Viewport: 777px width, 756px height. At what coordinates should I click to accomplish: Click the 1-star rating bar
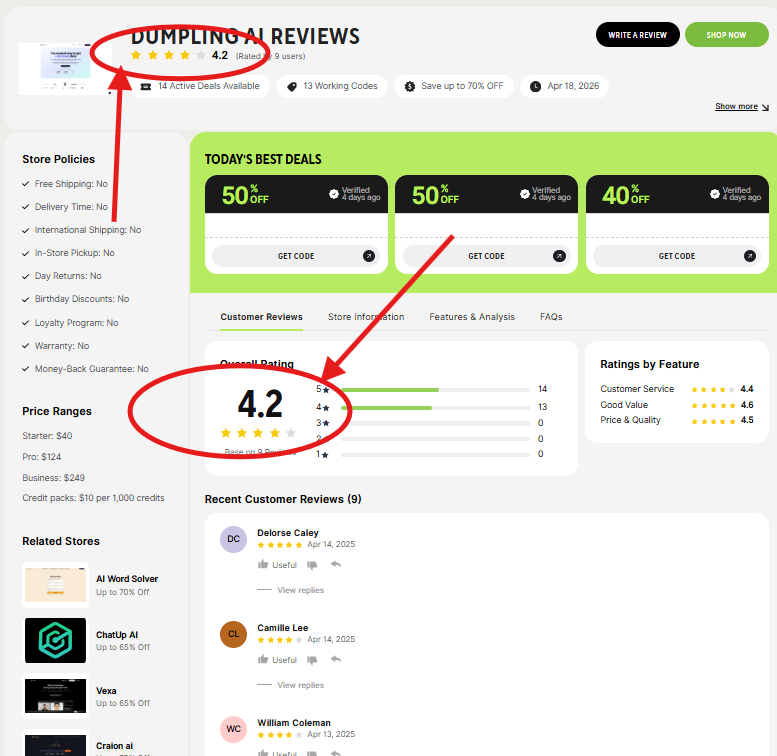435,455
